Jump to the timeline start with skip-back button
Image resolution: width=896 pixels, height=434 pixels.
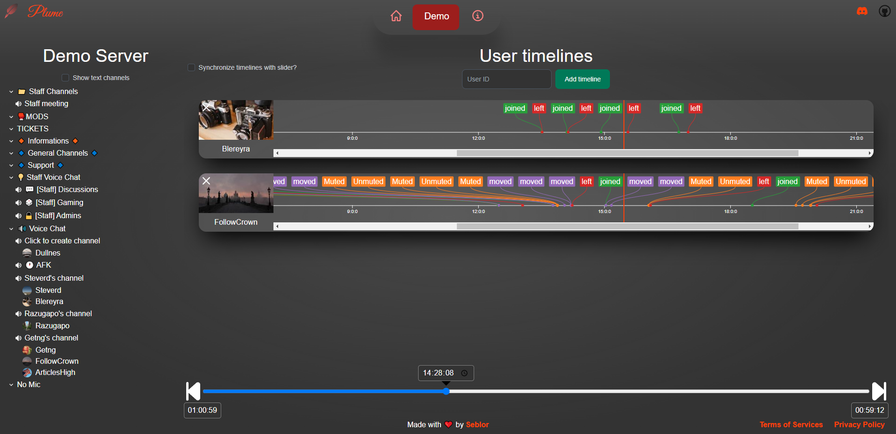(193, 391)
